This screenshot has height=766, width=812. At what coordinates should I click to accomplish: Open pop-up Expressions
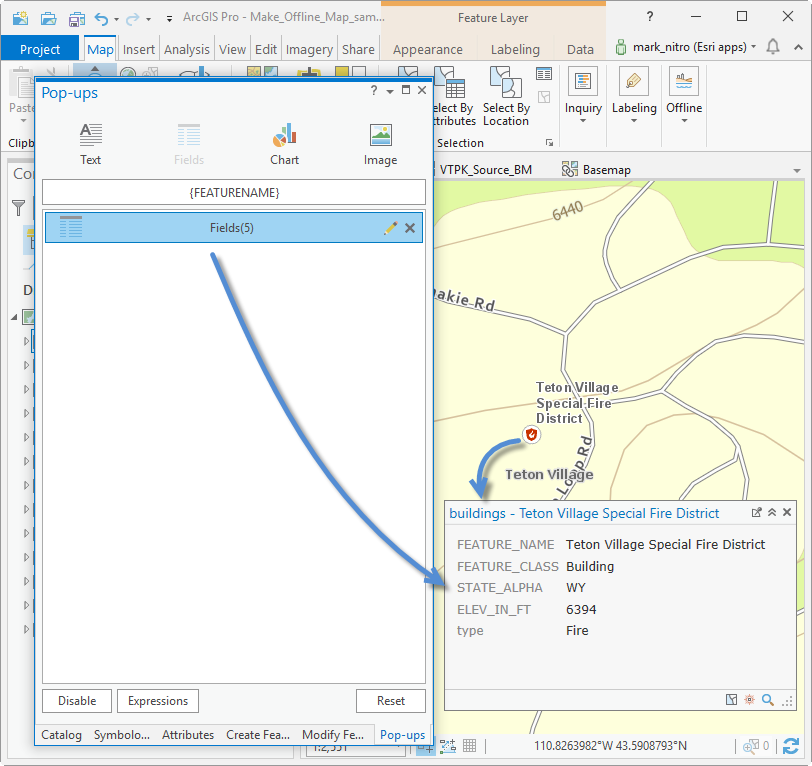tap(158, 701)
